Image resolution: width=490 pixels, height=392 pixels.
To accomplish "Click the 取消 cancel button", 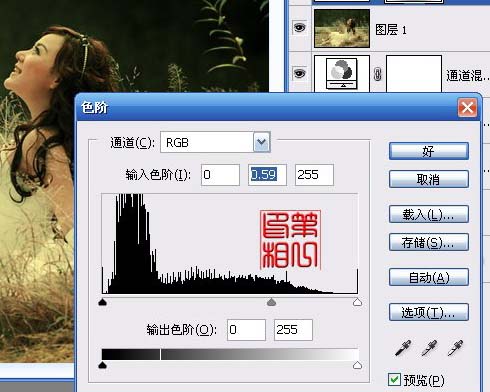I will [429, 180].
